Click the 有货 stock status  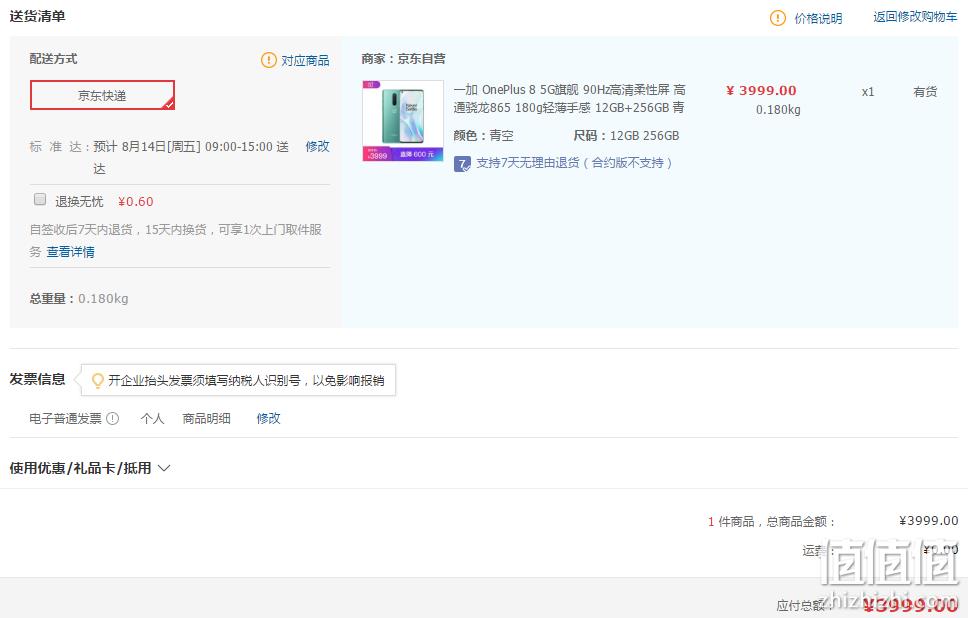tap(925, 92)
